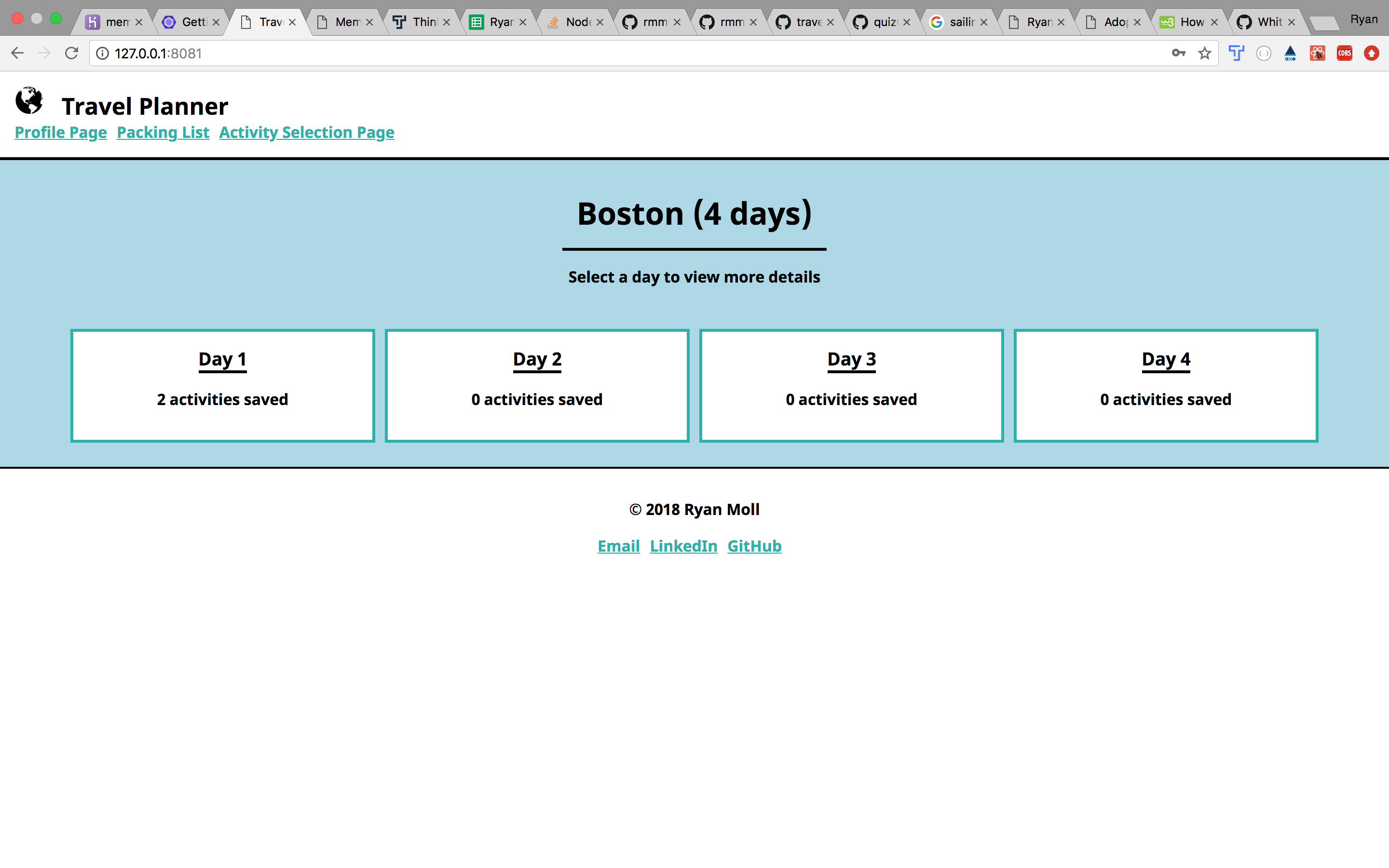Click the Ryan profile button

pyautogui.click(x=1364, y=19)
